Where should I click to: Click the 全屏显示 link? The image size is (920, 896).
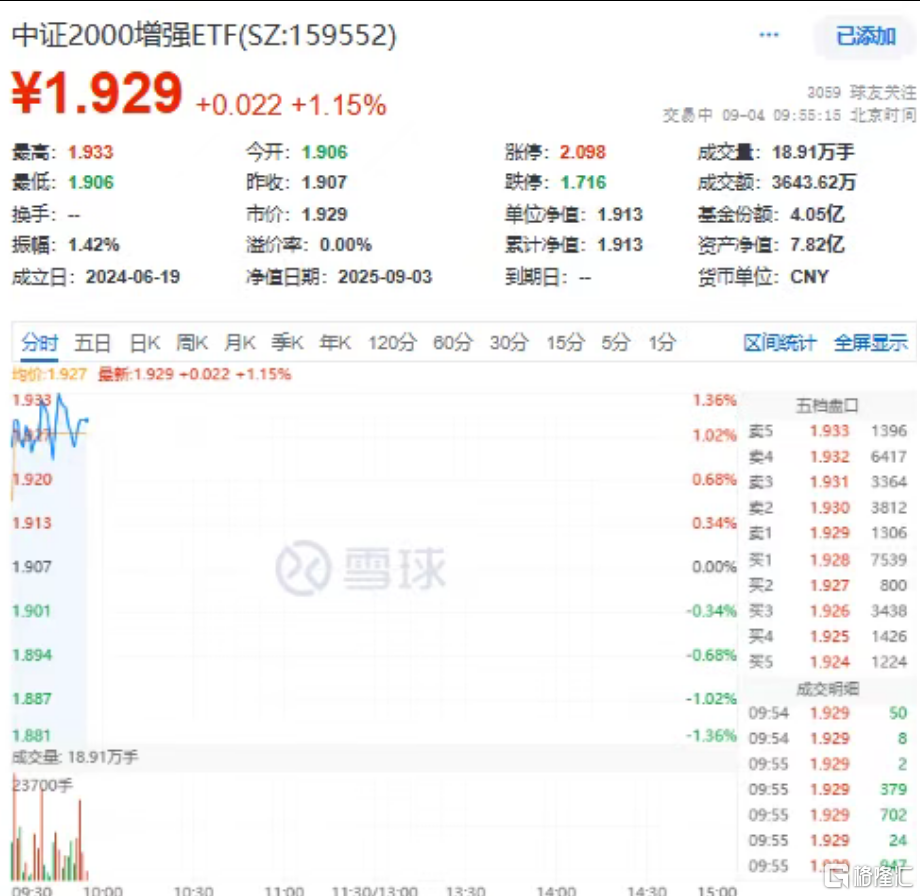[x=871, y=343]
